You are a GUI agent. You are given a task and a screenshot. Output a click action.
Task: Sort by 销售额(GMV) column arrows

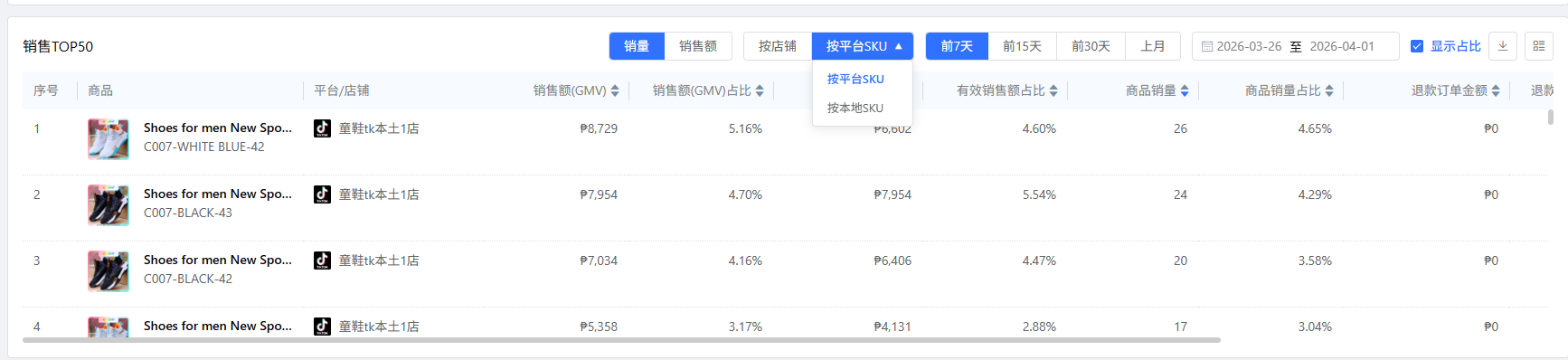coord(615,90)
